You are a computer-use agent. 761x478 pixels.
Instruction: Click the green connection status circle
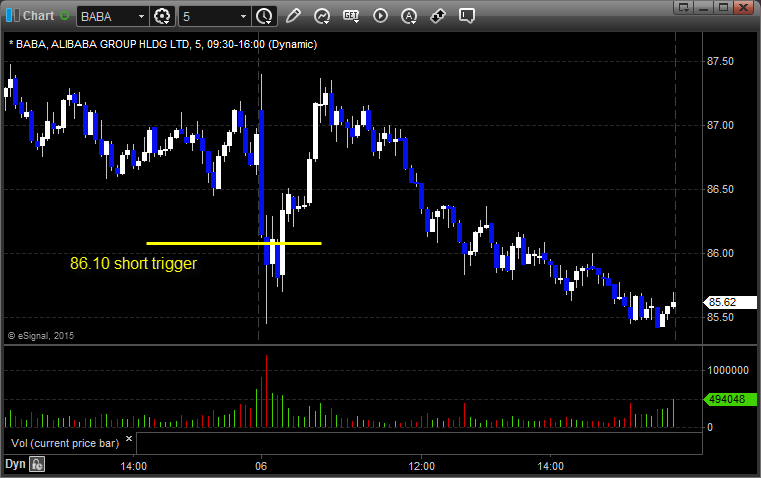click(64, 16)
